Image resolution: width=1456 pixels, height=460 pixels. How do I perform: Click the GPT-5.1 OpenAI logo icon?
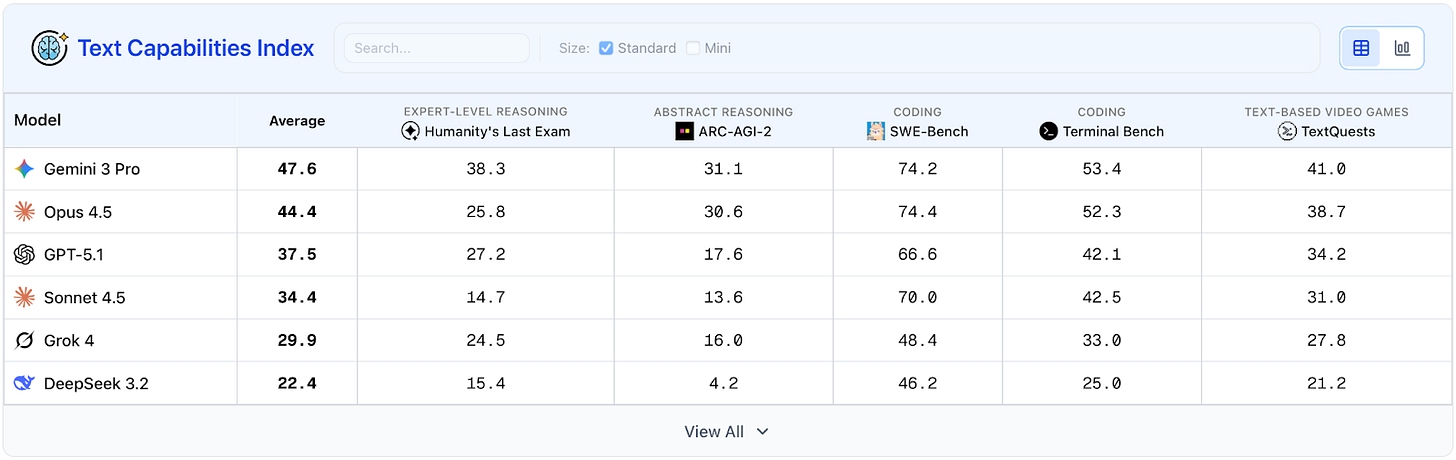click(24, 255)
